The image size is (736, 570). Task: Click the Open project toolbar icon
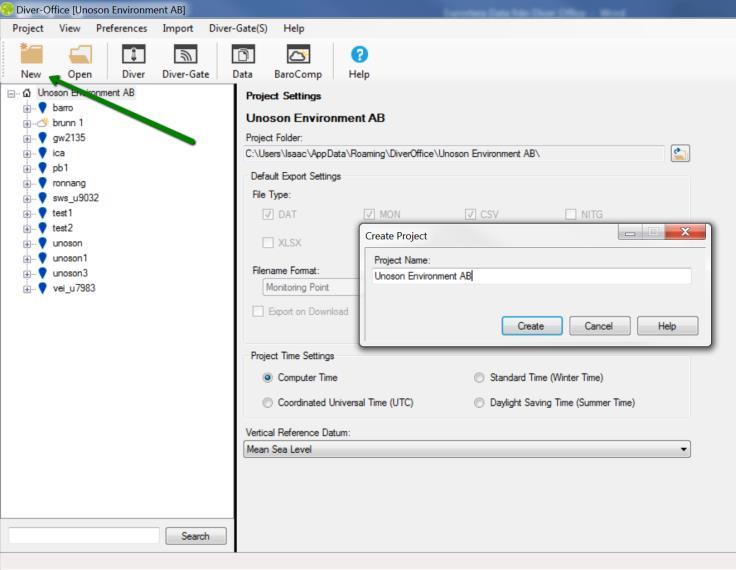click(x=80, y=54)
